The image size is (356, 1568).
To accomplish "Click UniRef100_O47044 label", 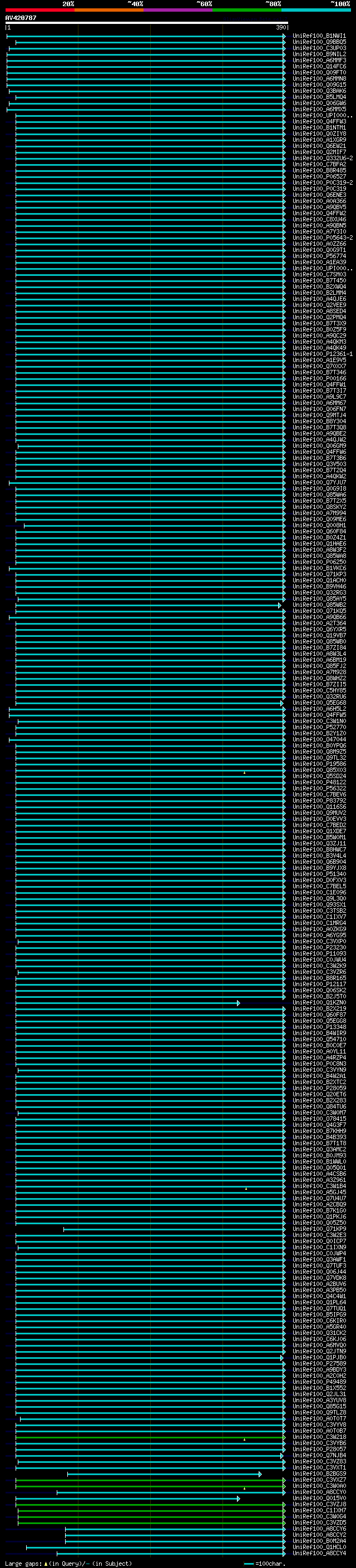I will coord(319,740).
